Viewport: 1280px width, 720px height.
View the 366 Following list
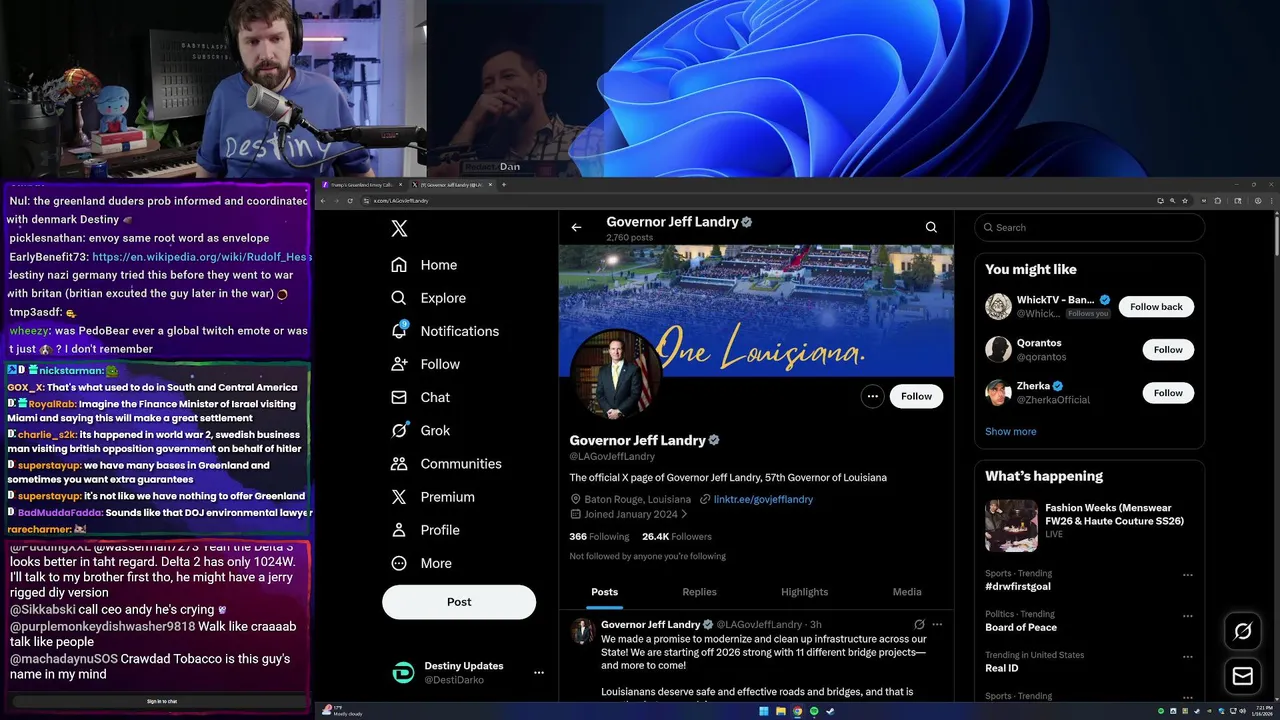(599, 537)
